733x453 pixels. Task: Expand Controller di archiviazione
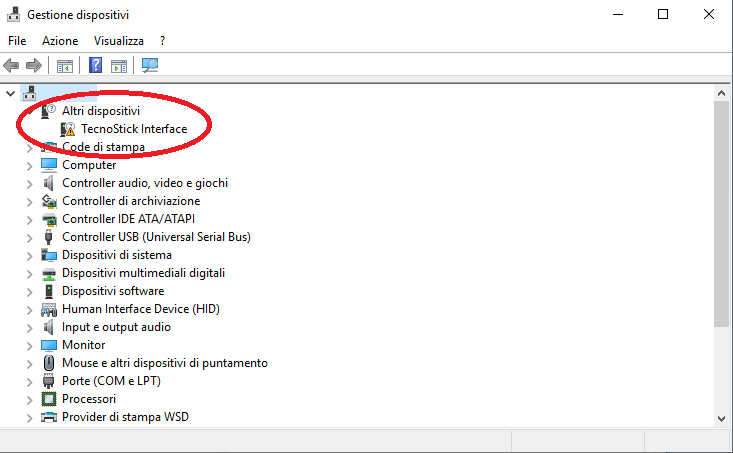(x=29, y=202)
